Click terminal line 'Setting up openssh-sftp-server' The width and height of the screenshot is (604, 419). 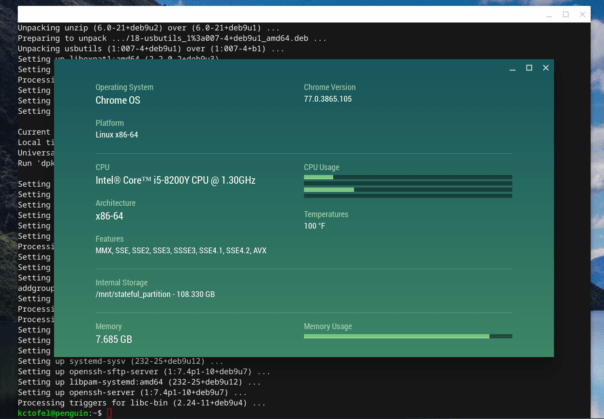(144, 372)
